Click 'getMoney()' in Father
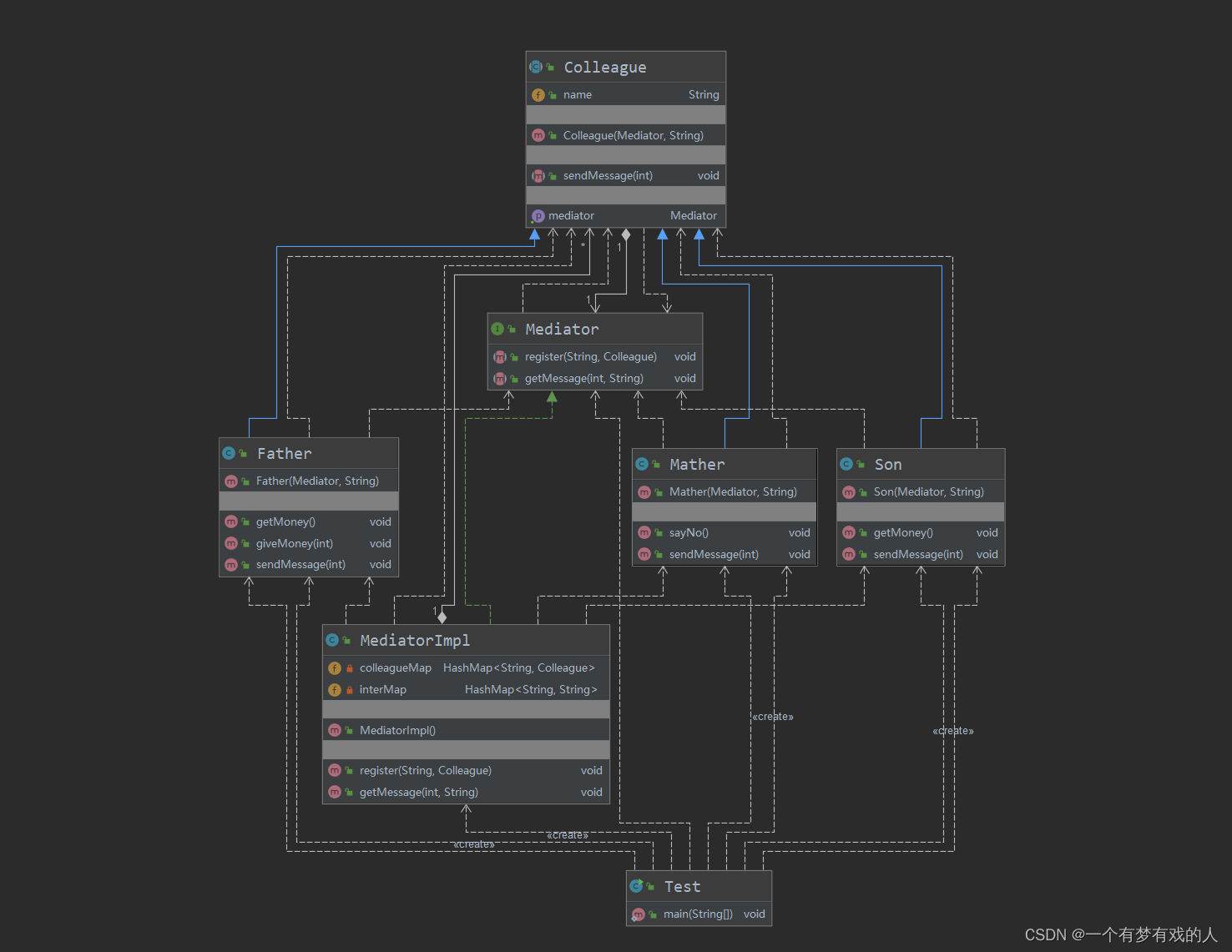The width and height of the screenshot is (1232, 952). click(x=285, y=522)
